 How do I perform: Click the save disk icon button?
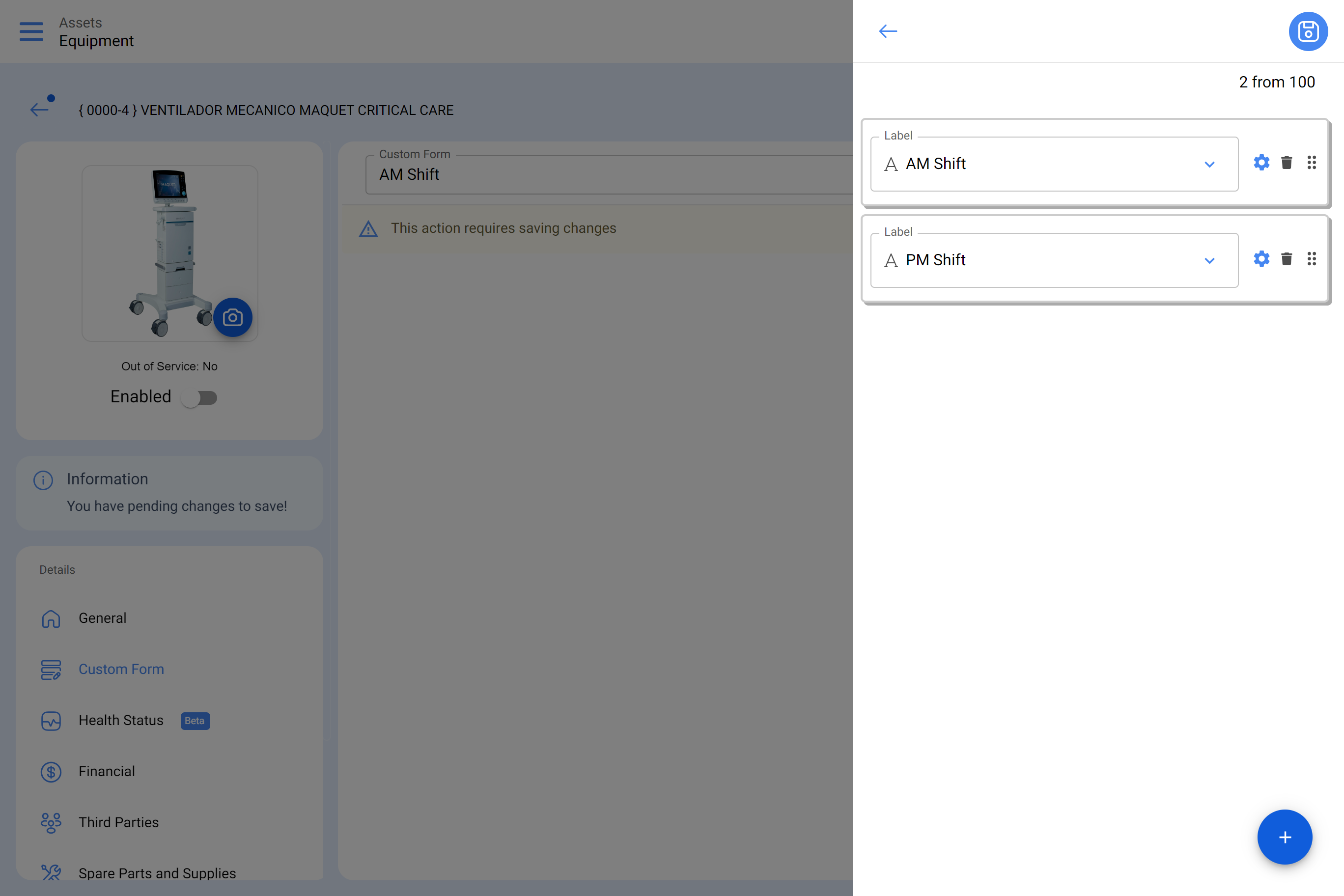point(1308,31)
